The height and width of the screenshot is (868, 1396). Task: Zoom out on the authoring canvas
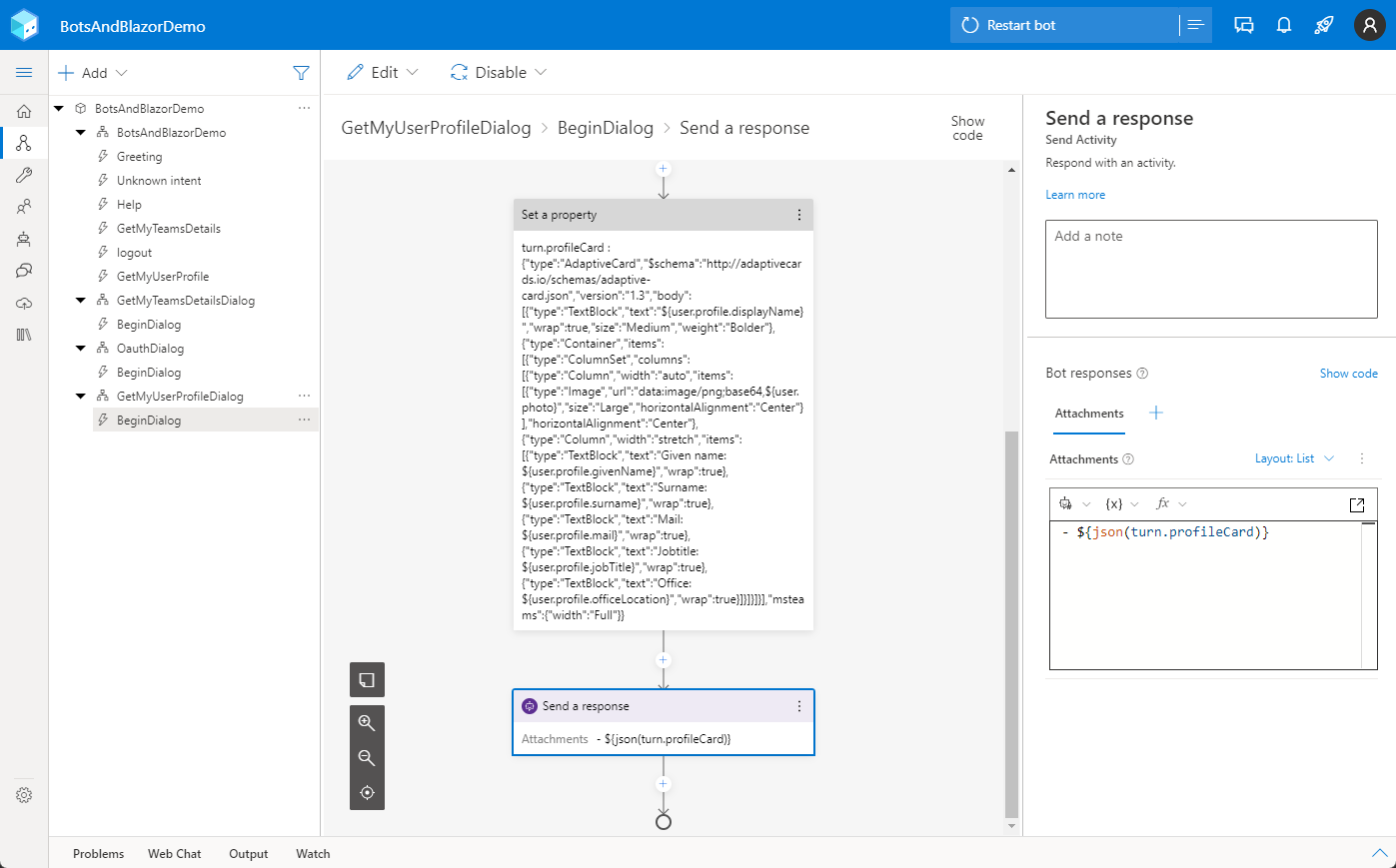pyautogui.click(x=367, y=757)
